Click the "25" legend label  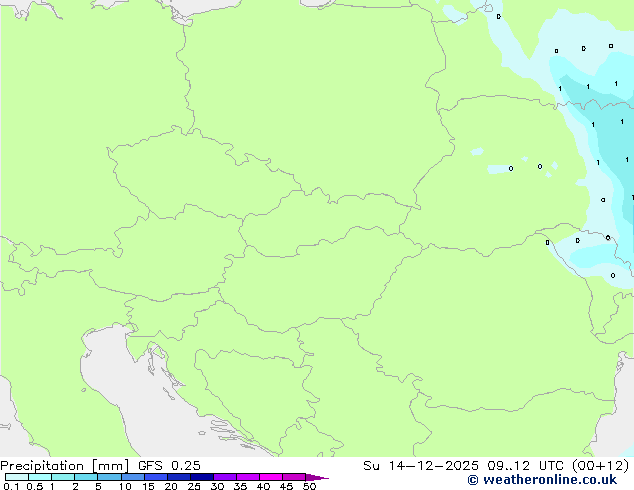click(194, 486)
